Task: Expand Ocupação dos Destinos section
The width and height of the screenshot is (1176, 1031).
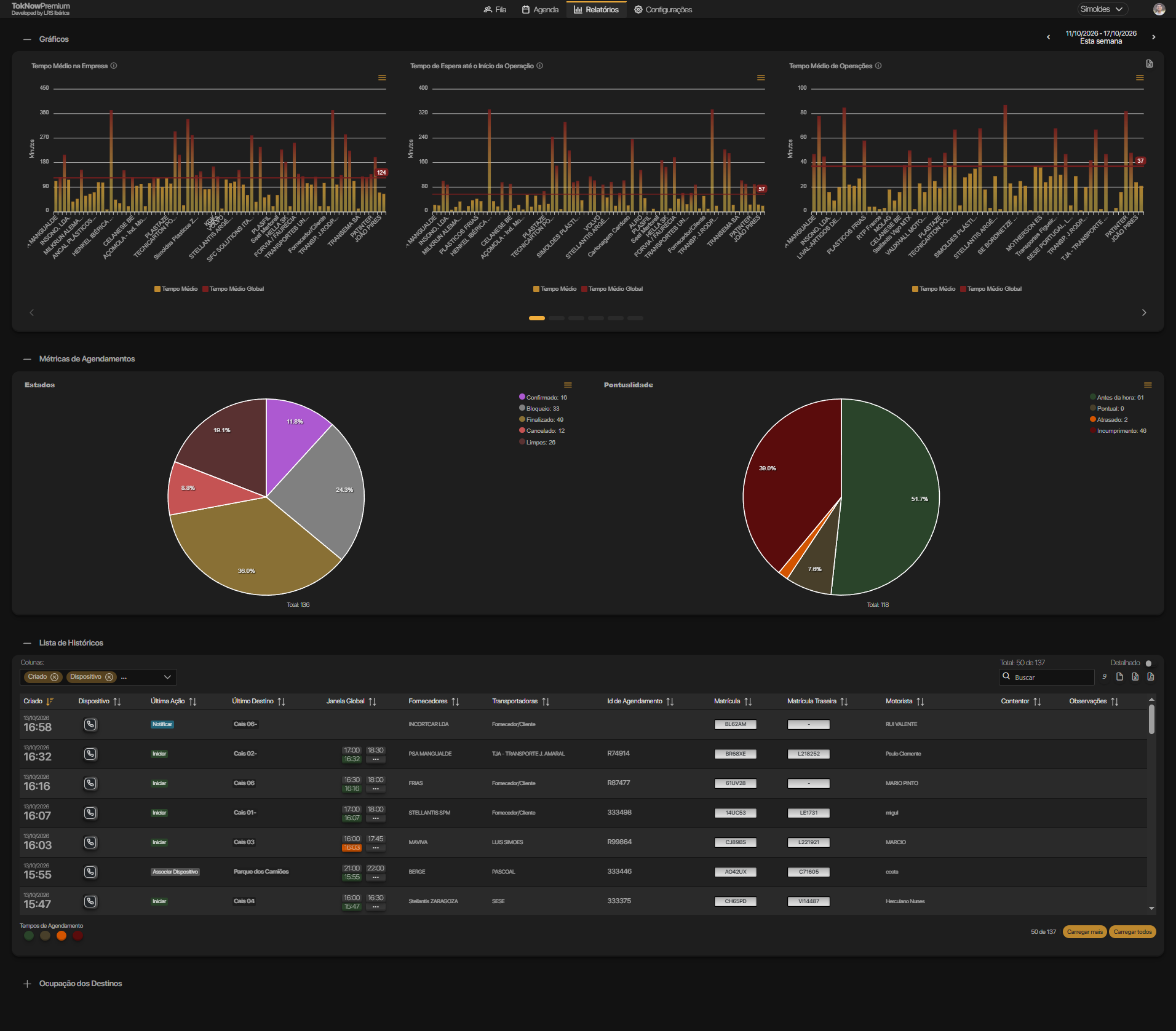Action: coord(27,984)
